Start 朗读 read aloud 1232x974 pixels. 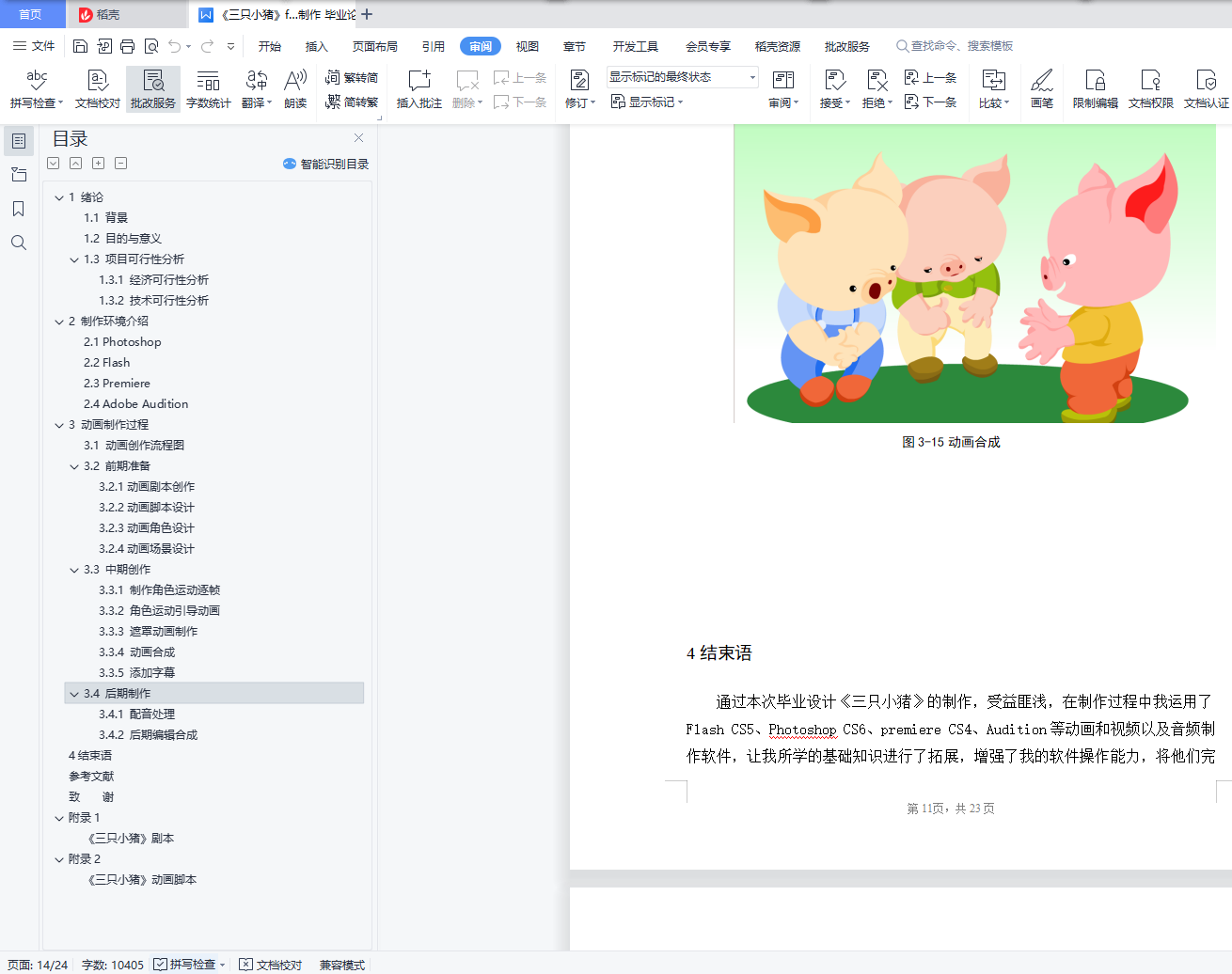tap(295, 89)
